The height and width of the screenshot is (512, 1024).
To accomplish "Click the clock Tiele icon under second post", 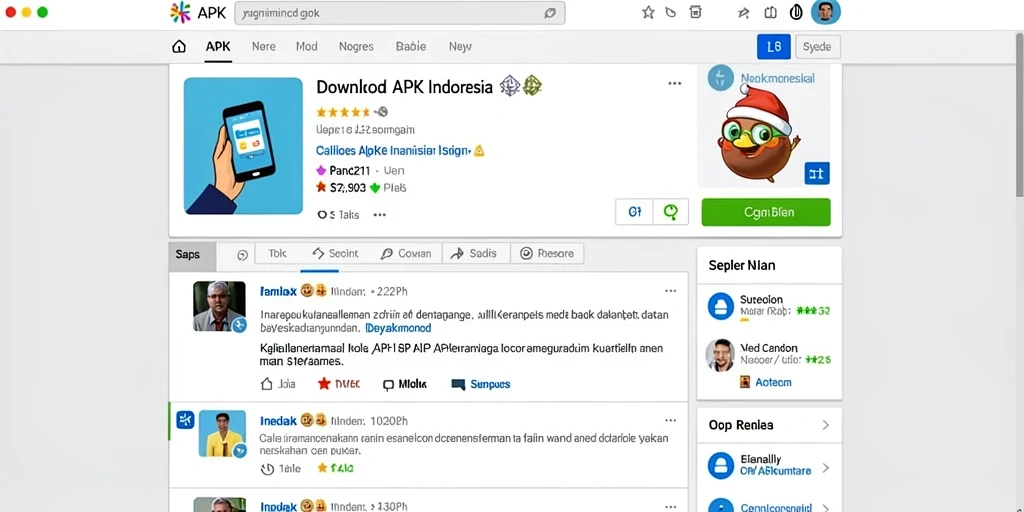I will [x=266, y=468].
